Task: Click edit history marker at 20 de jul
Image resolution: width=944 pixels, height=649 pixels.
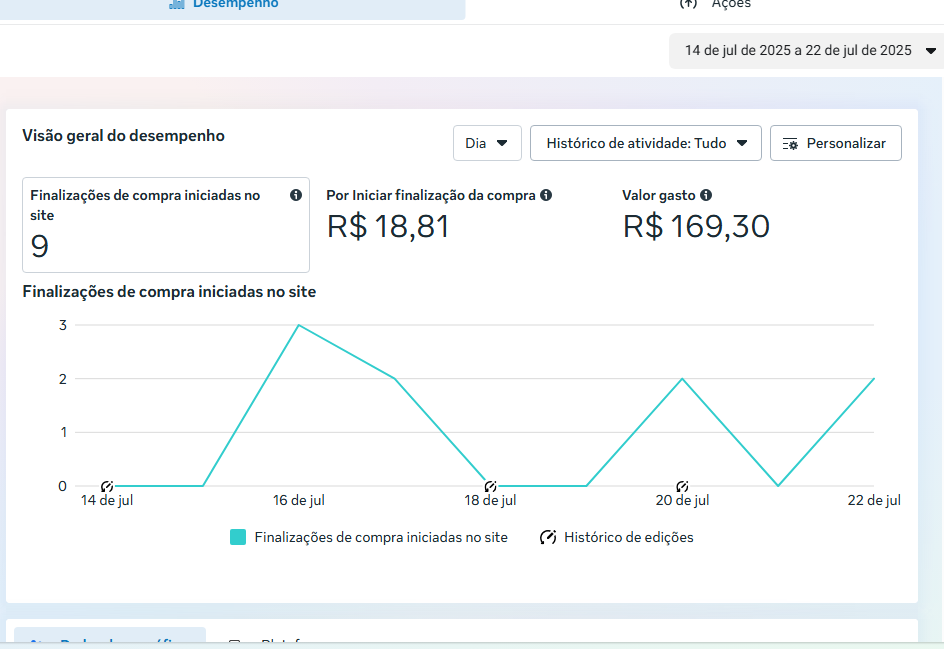Action: 682,486
